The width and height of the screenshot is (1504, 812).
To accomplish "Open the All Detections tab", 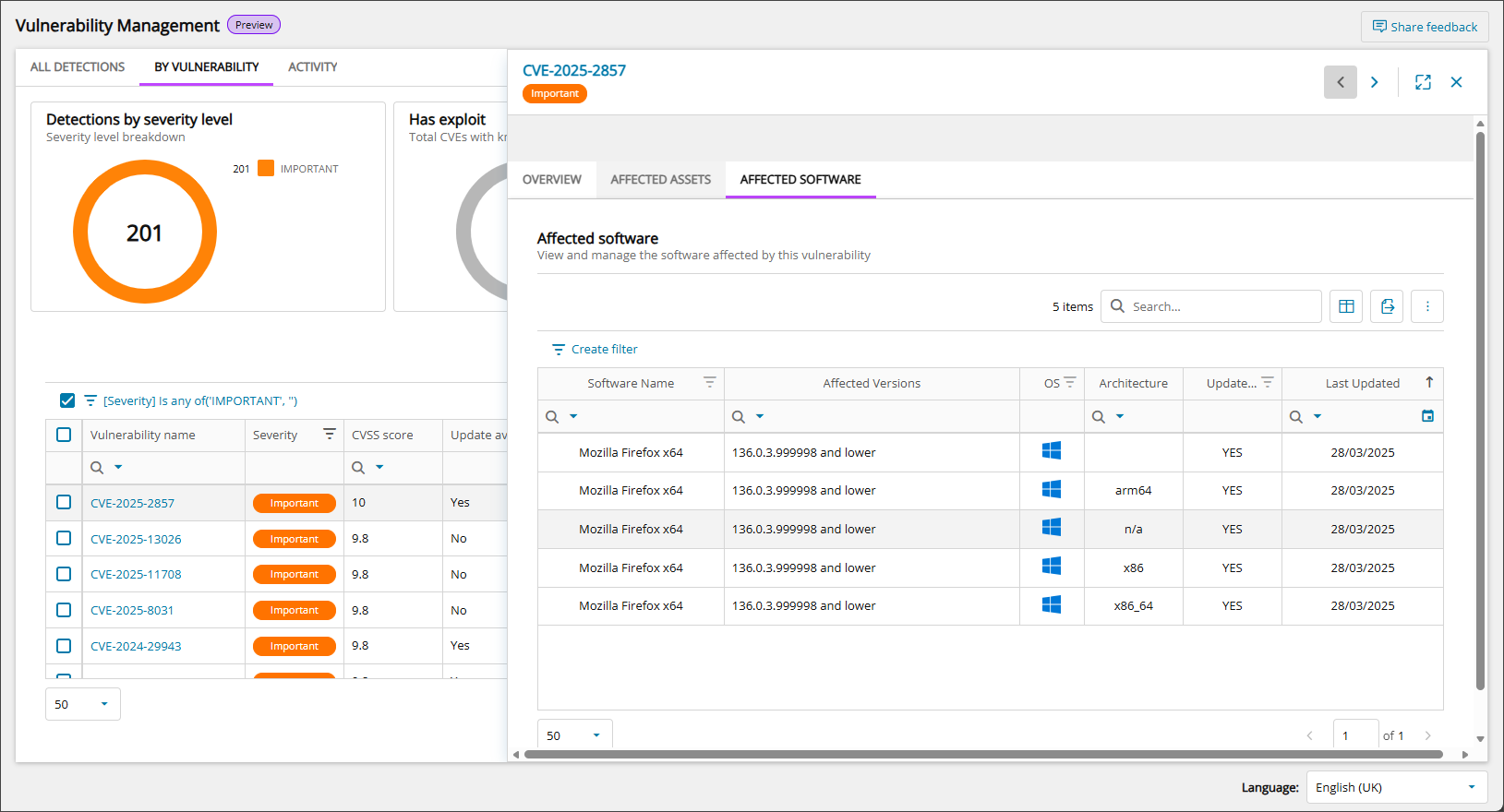I will pyautogui.click(x=78, y=66).
